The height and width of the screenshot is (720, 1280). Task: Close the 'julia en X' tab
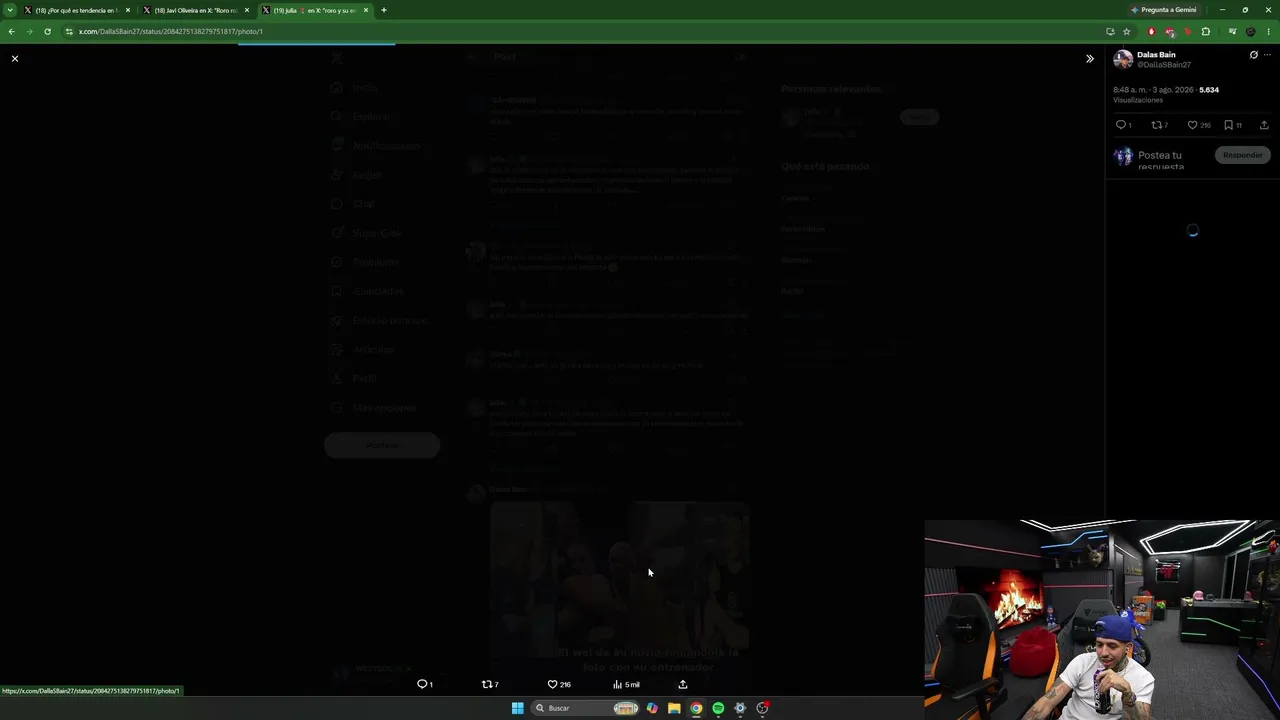[366, 10]
